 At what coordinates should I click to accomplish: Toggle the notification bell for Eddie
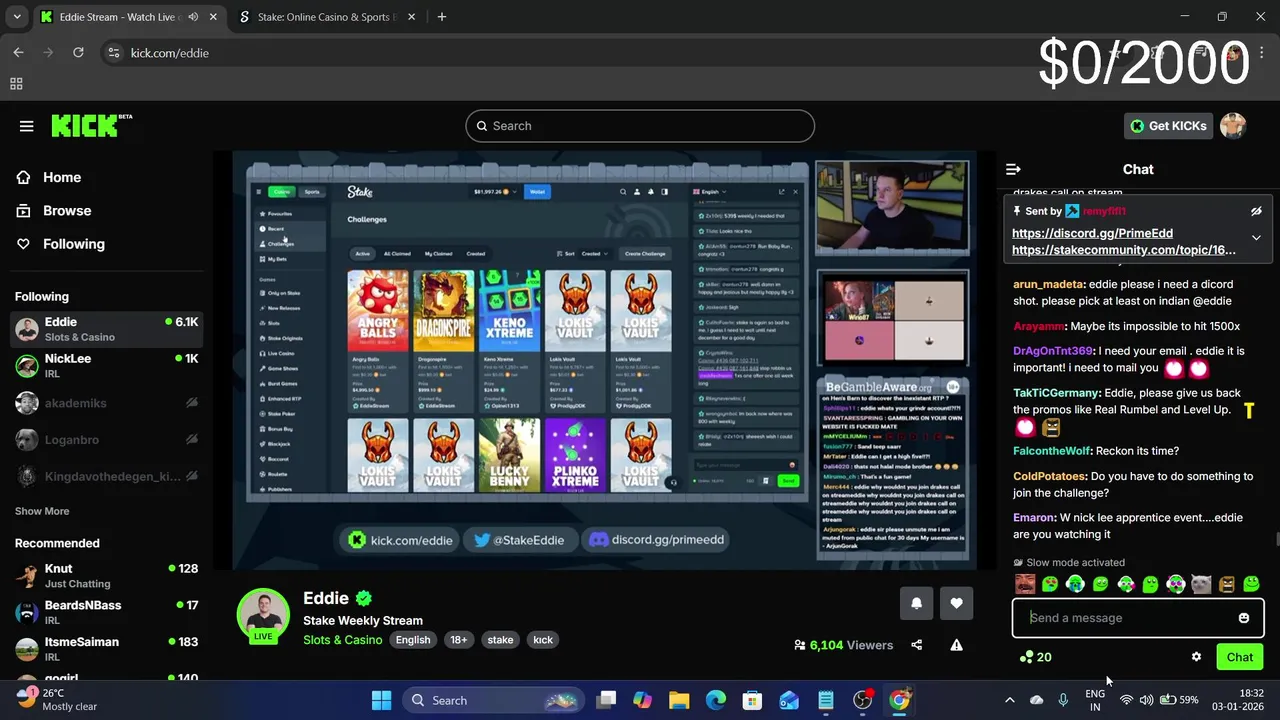point(916,603)
